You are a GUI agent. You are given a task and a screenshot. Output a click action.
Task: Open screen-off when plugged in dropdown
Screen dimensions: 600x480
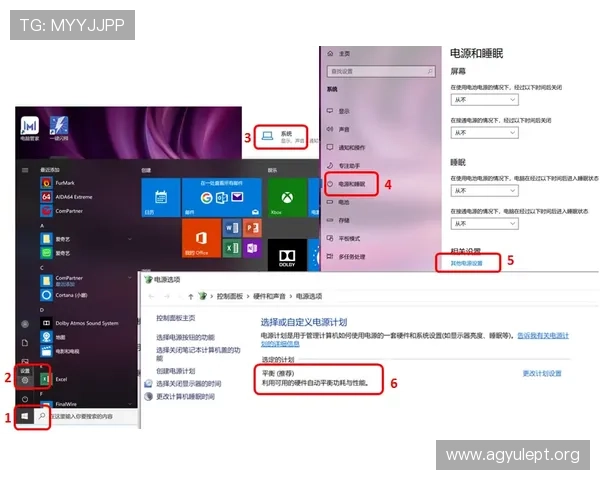pyautogui.click(x=484, y=132)
